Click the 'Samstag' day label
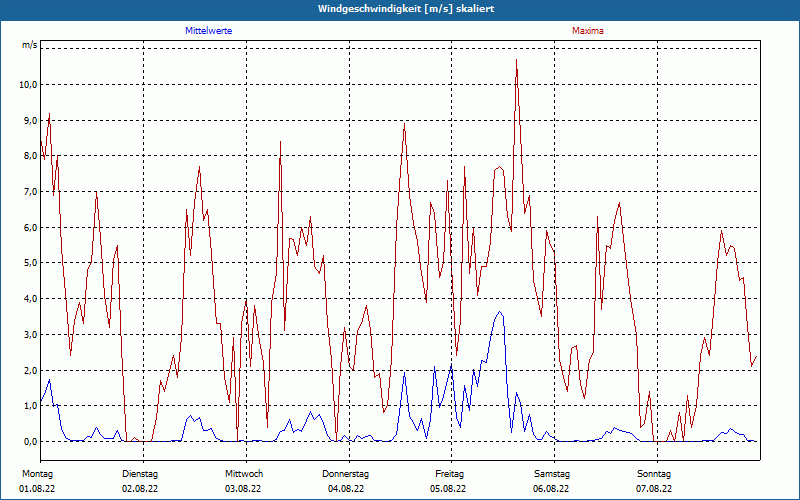Screen dimensions: 800x500 pos(552,474)
